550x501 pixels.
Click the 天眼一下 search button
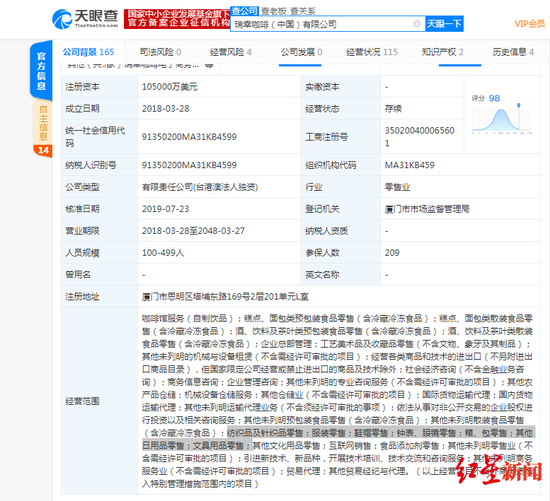(444, 24)
